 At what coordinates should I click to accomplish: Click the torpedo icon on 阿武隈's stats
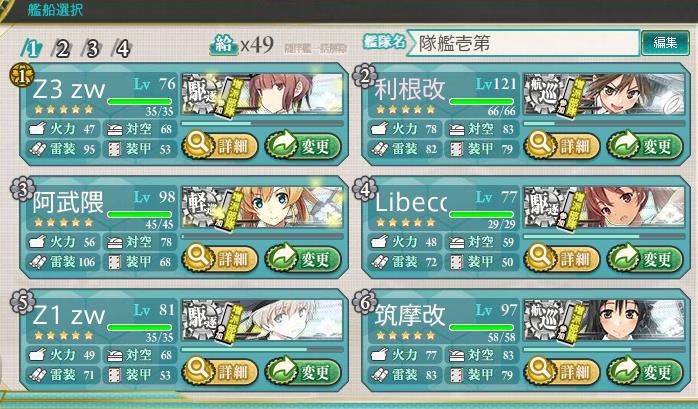tap(38, 262)
